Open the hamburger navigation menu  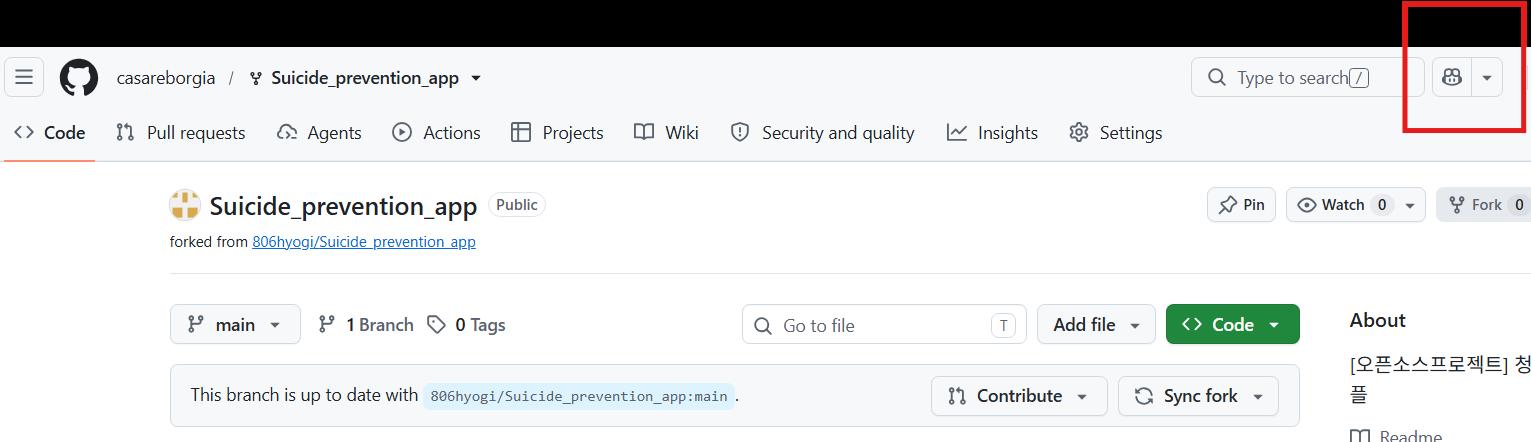[24, 77]
